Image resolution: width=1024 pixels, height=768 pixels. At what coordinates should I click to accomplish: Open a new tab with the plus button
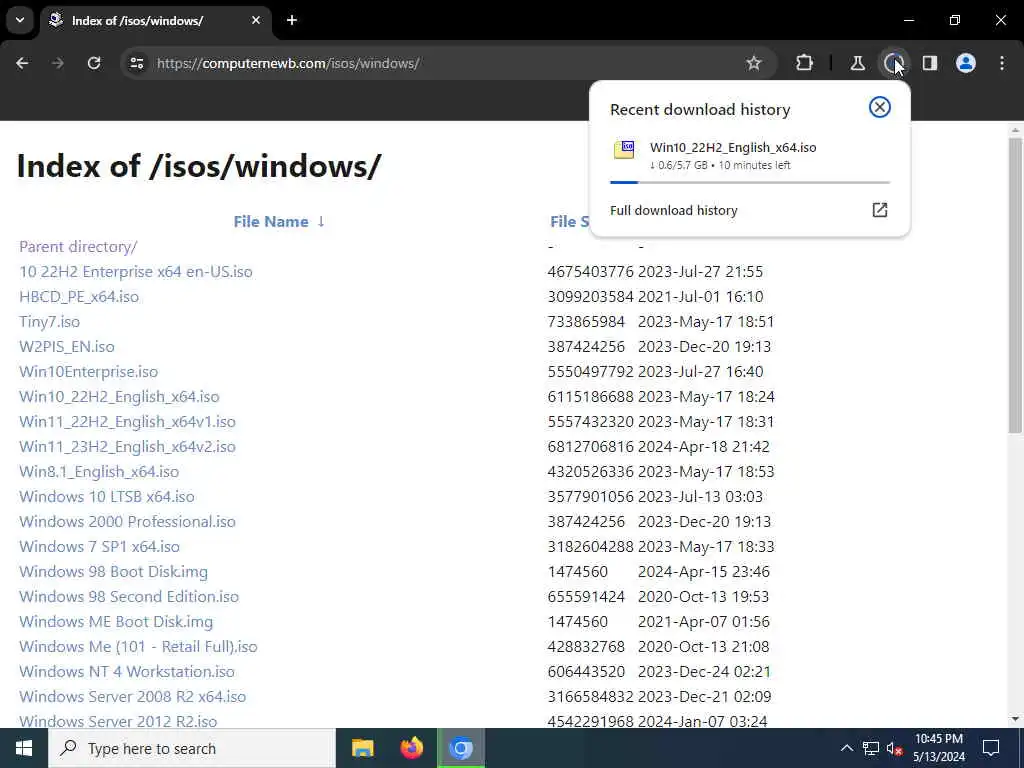click(292, 20)
